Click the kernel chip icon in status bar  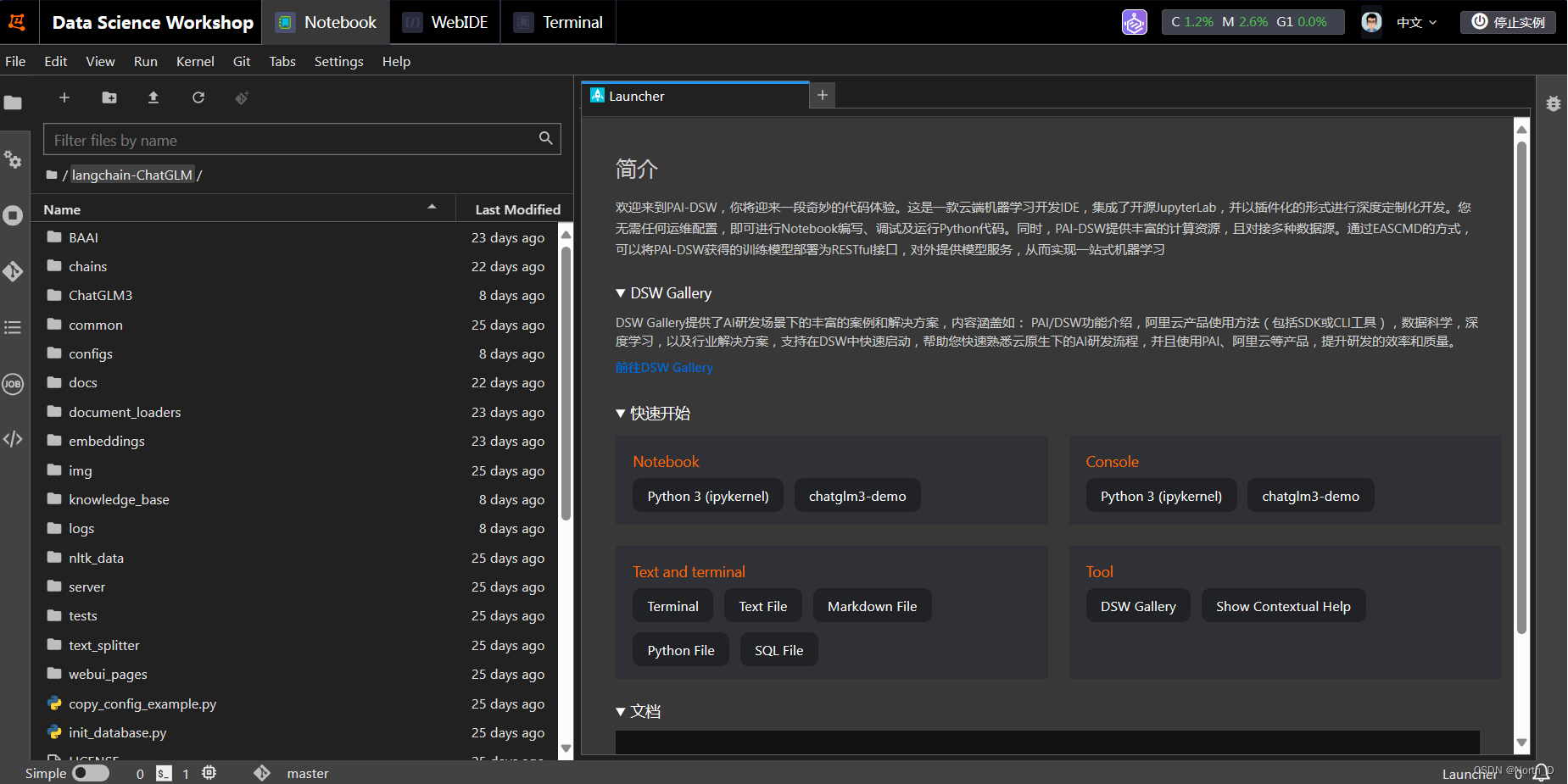pos(209,773)
